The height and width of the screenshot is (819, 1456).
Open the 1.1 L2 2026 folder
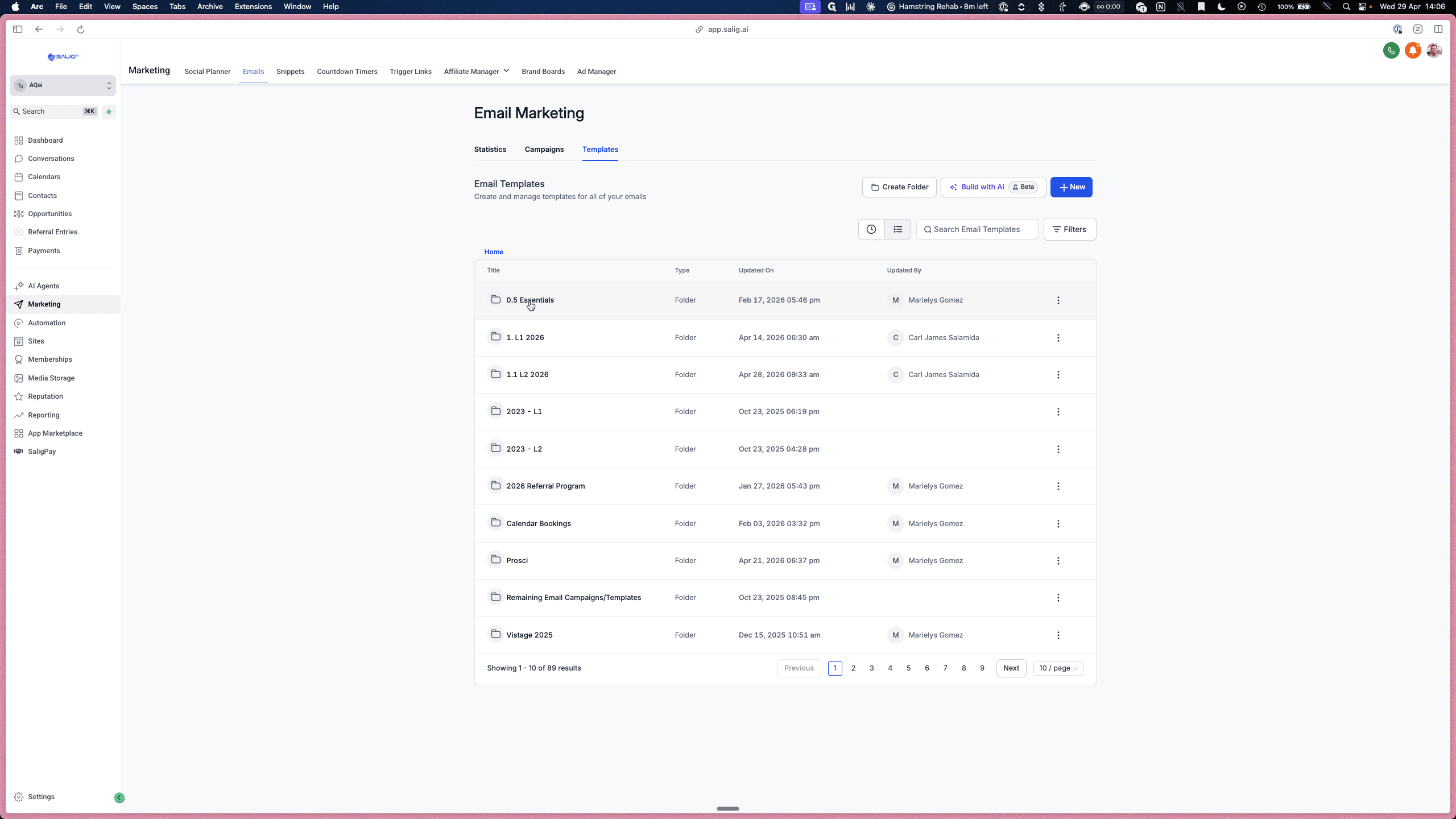pyautogui.click(x=527, y=374)
